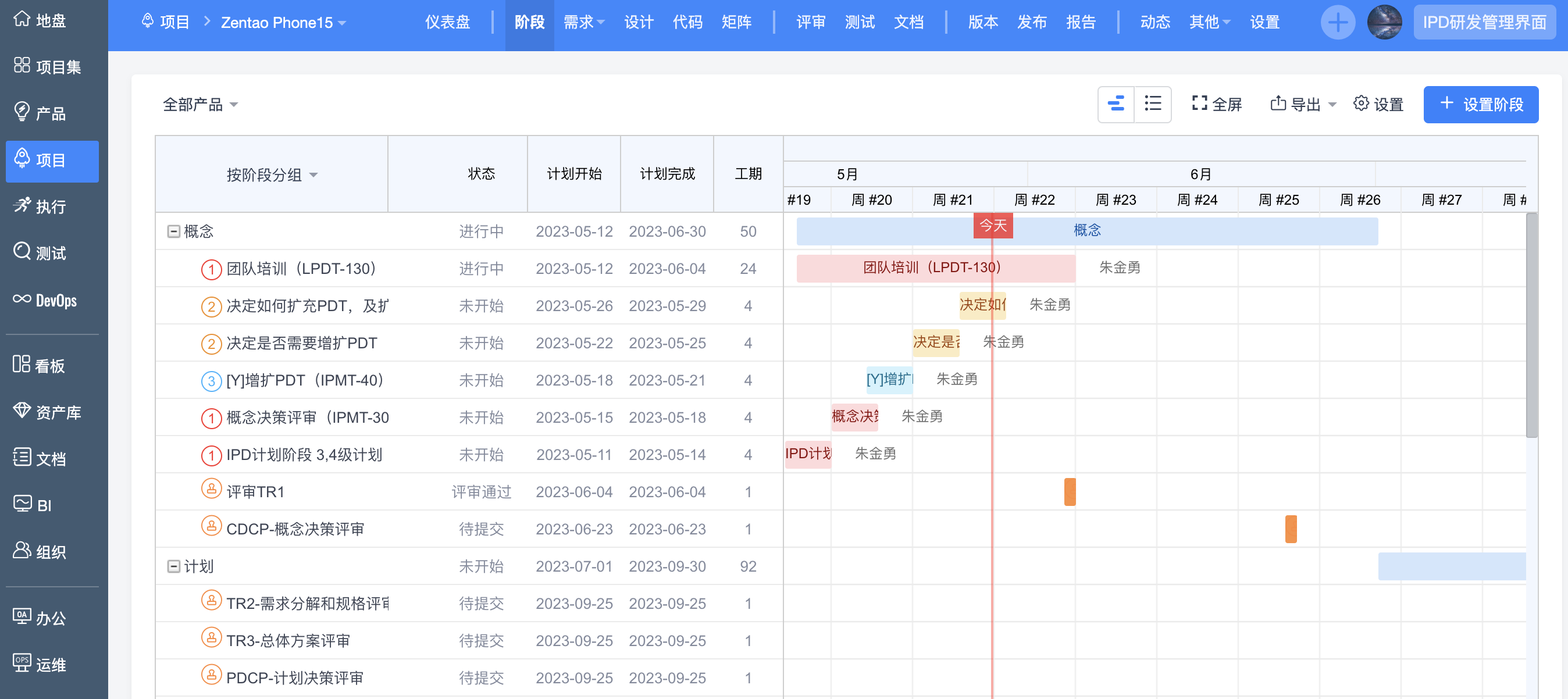The height and width of the screenshot is (699, 1568).
Task: Switch to the list view
Action: [1153, 104]
